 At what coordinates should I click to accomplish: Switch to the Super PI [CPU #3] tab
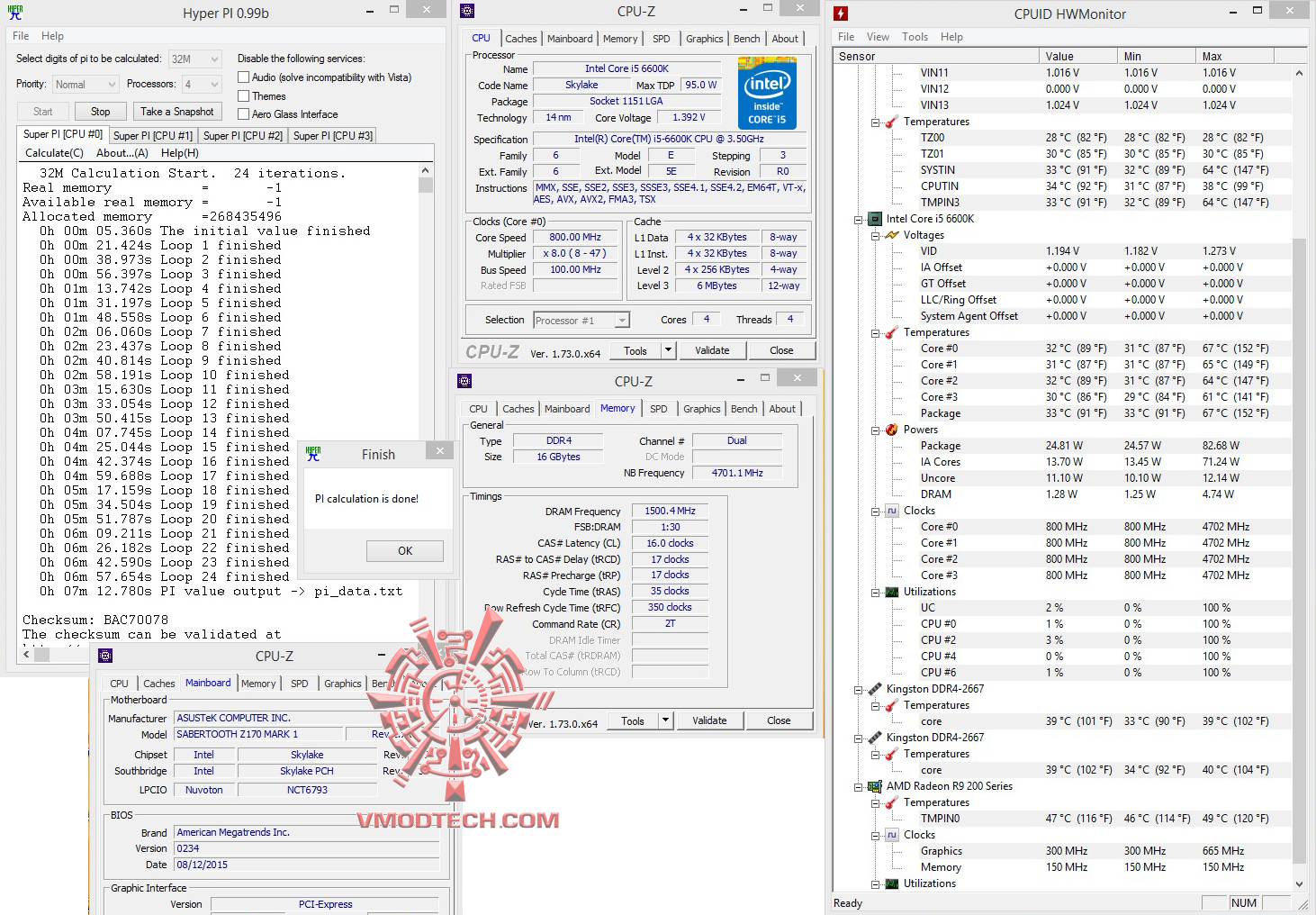click(x=333, y=136)
